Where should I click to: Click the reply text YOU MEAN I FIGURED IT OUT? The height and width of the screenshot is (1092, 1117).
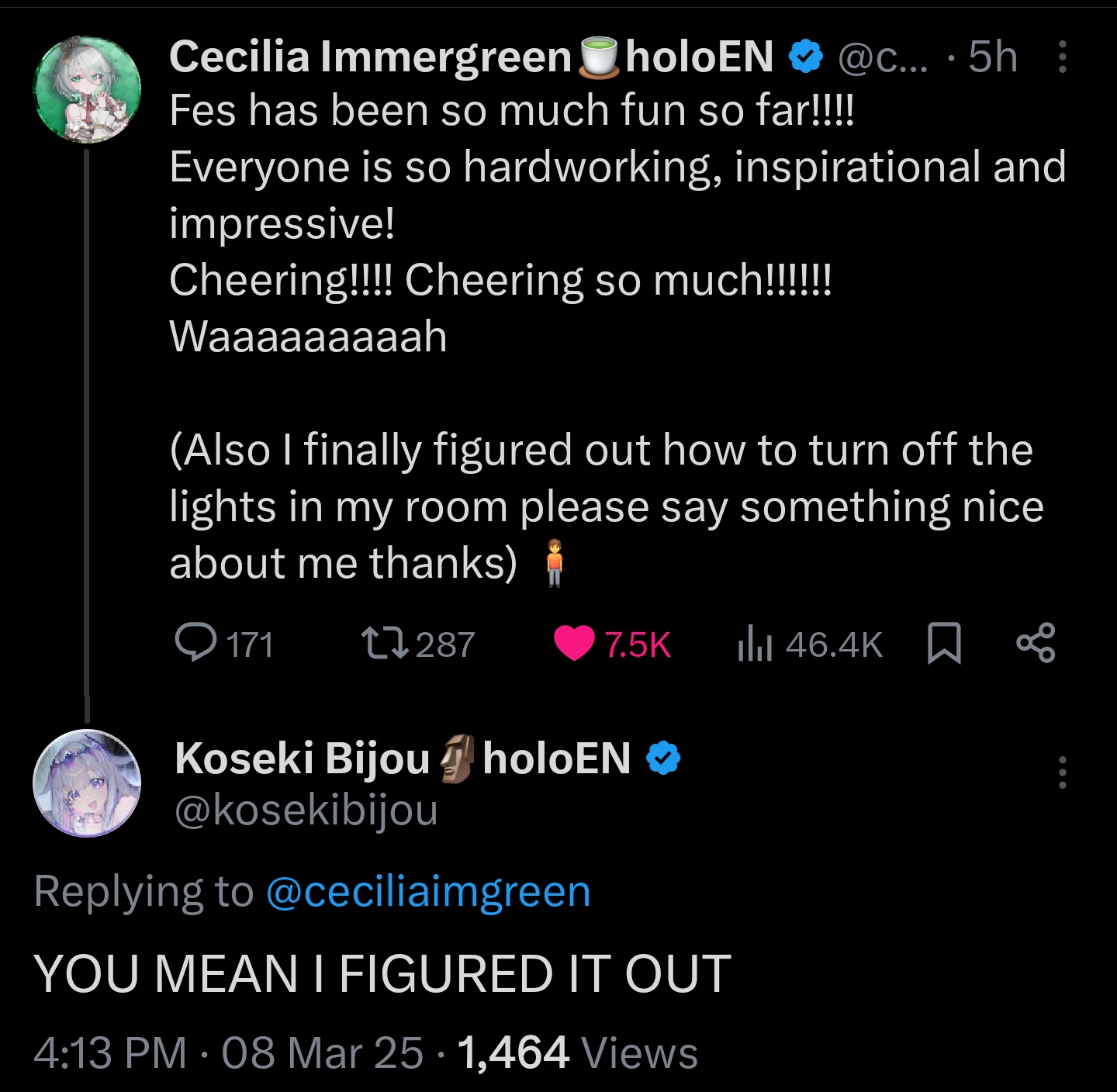pos(382,974)
